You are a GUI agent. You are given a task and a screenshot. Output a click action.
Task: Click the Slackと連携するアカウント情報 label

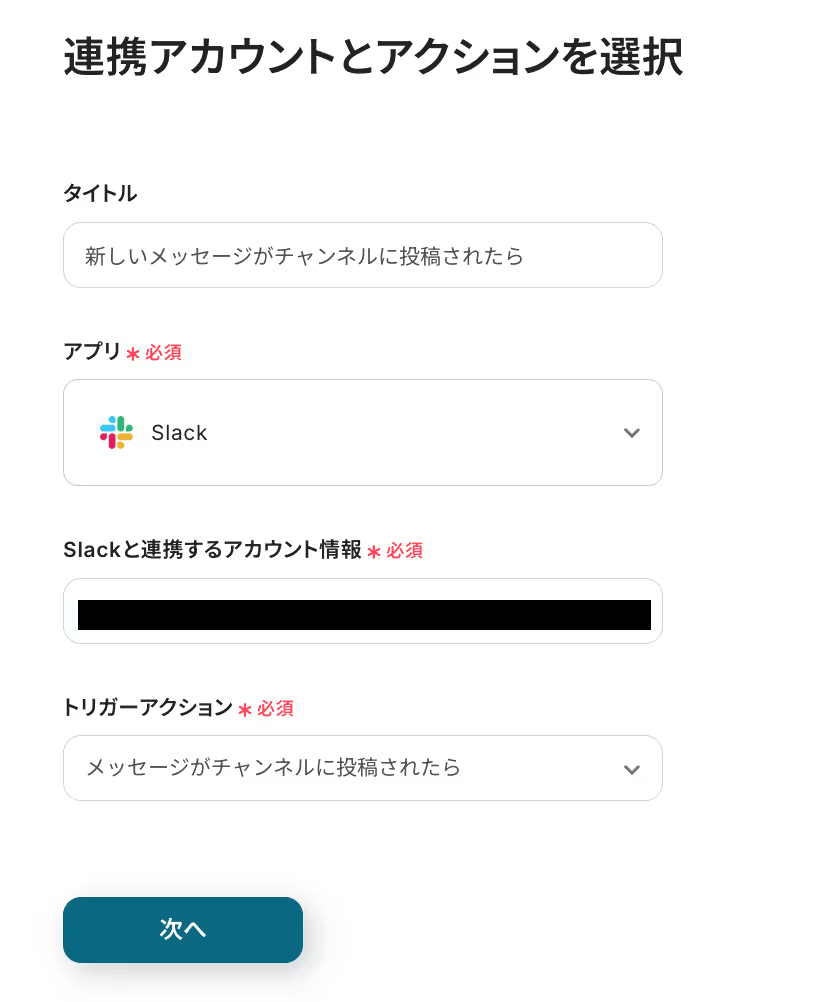212,550
